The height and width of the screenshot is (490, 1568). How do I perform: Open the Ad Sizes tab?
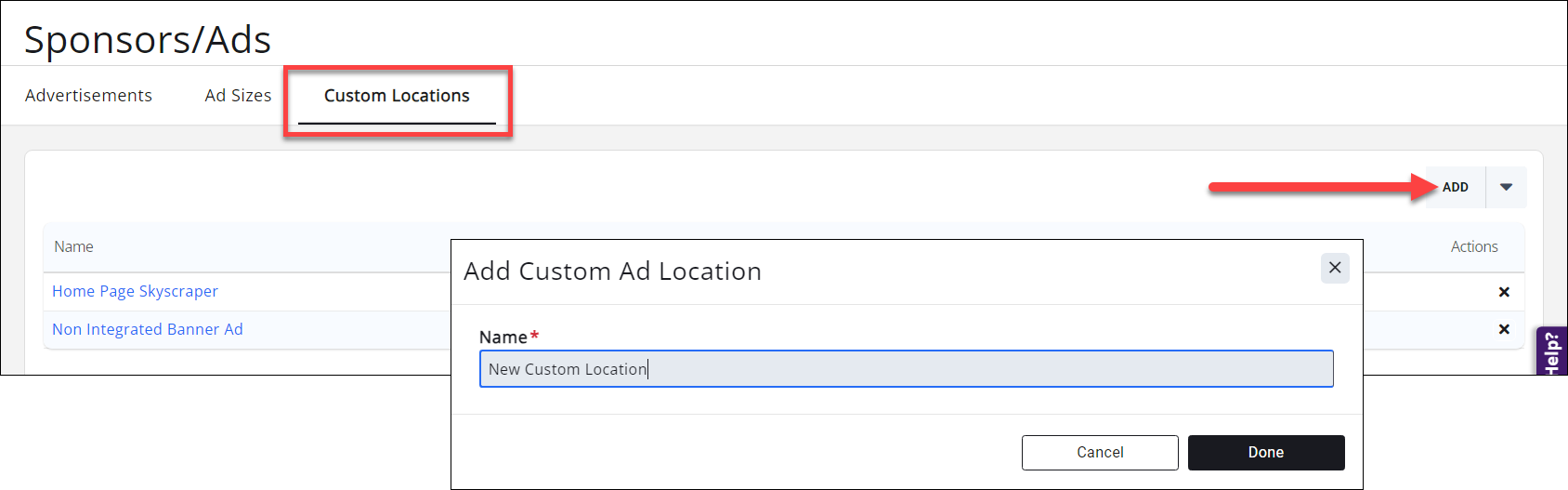238,96
